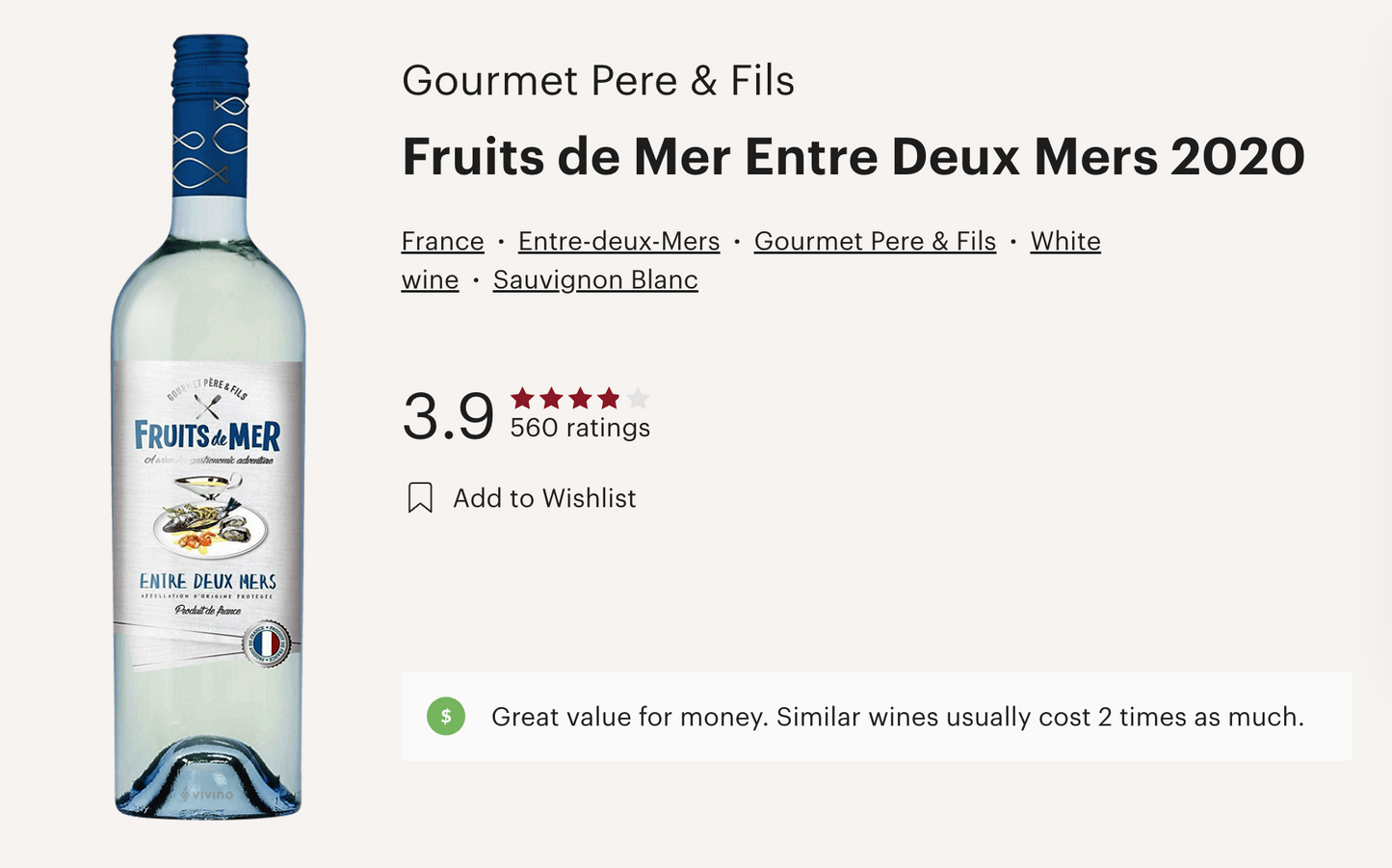Click the 560 ratings count
Screen dimensions: 1392x868
click(580, 428)
